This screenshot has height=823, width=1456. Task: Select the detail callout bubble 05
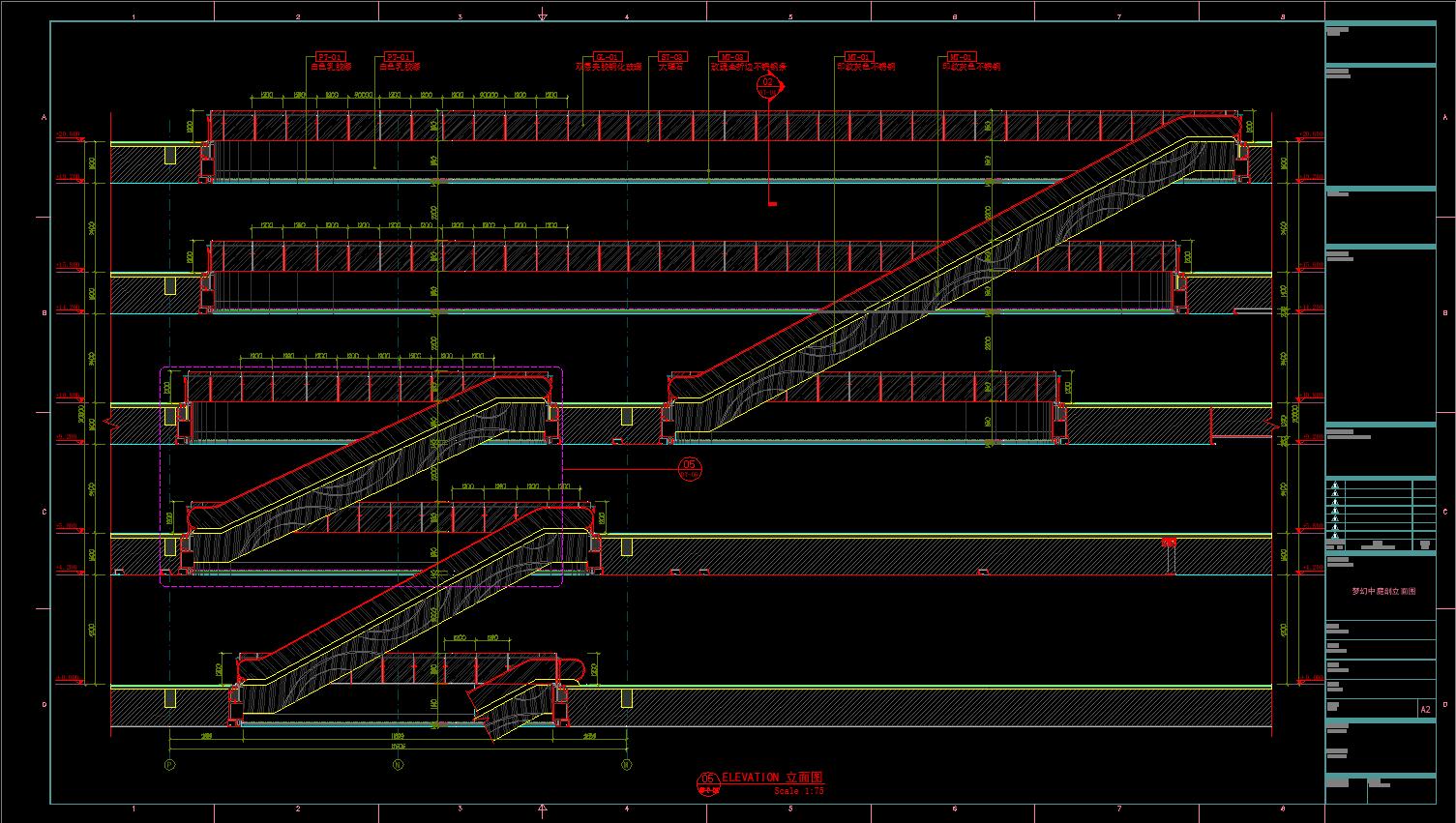pos(689,469)
